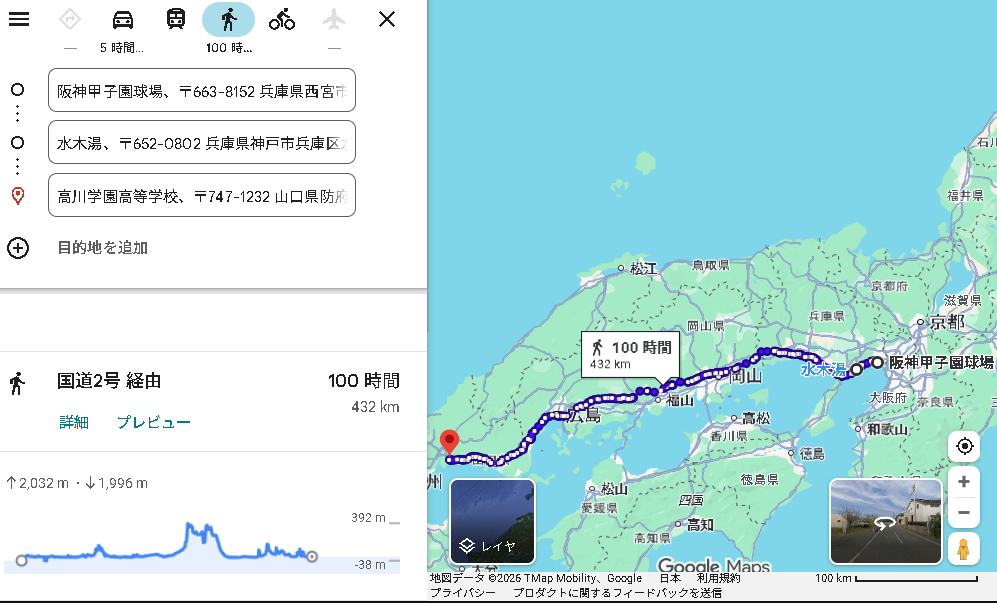Click the 阪神甲子園球場 starting point field
The image size is (997, 603).
(x=201, y=90)
